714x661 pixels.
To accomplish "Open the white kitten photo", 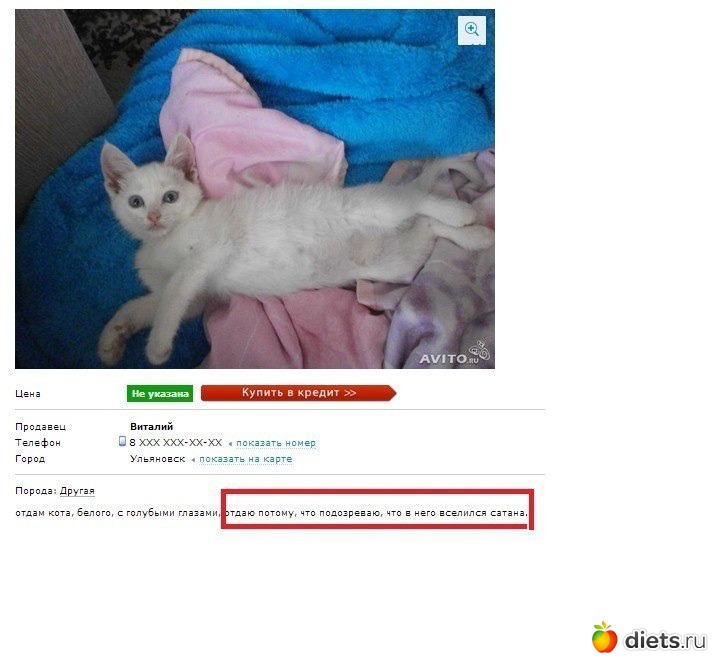I will tap(255, 188).
